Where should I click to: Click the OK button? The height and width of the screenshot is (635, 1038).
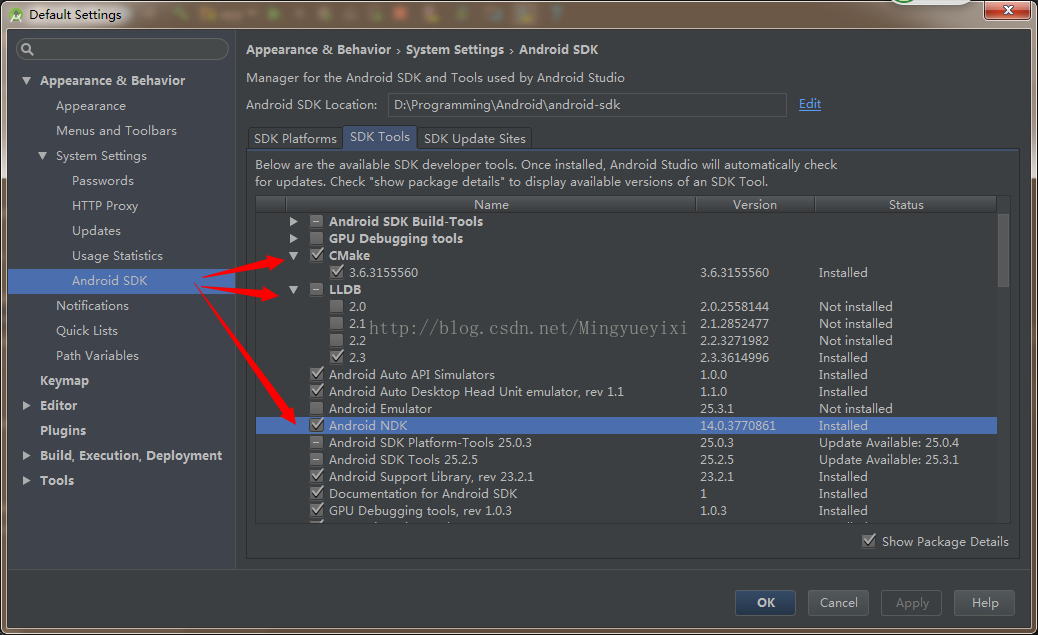(765, 603)
